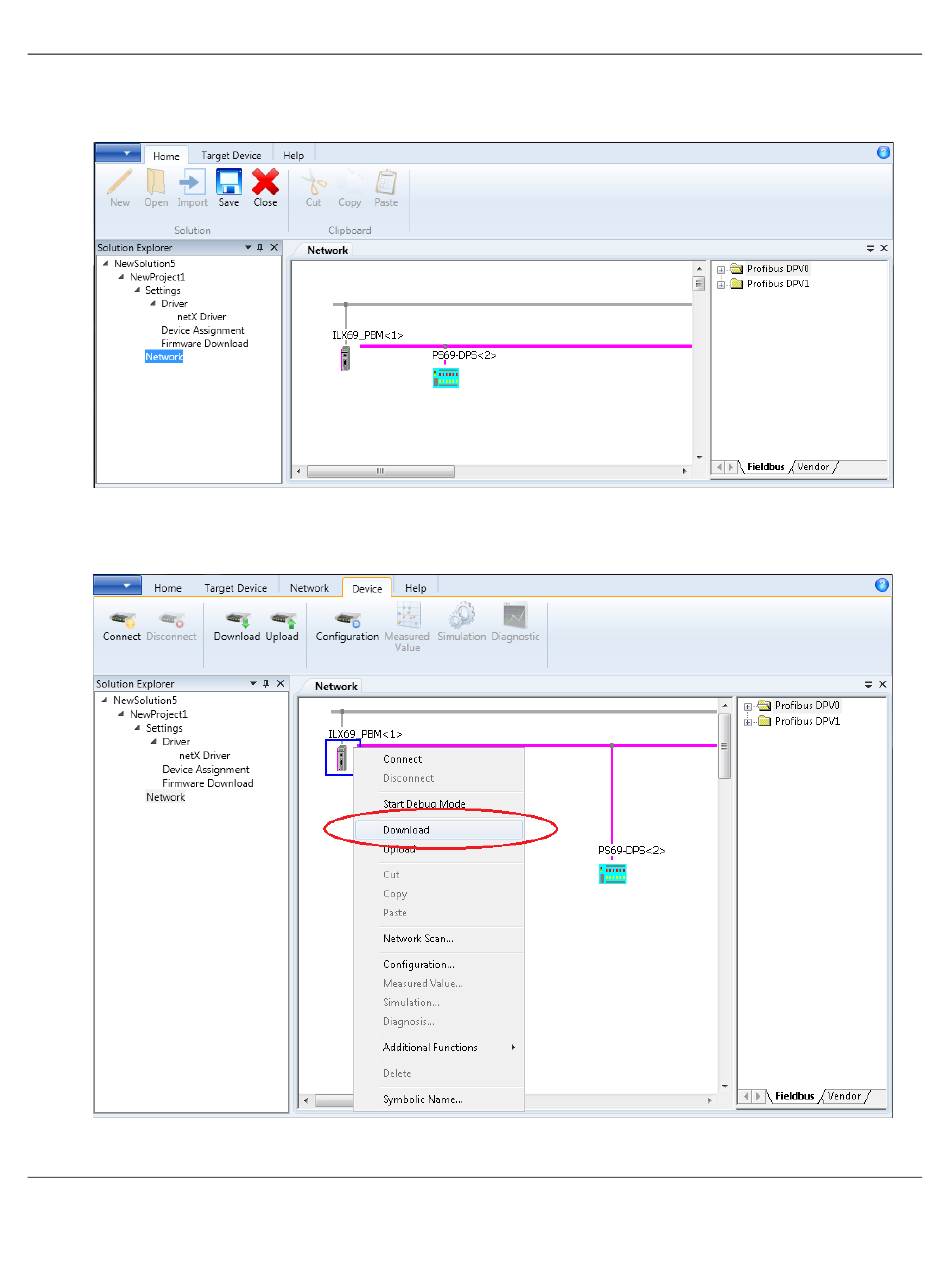Click the Measured Value ribbon icon
950x1267 pixels.
coord(407,616)
